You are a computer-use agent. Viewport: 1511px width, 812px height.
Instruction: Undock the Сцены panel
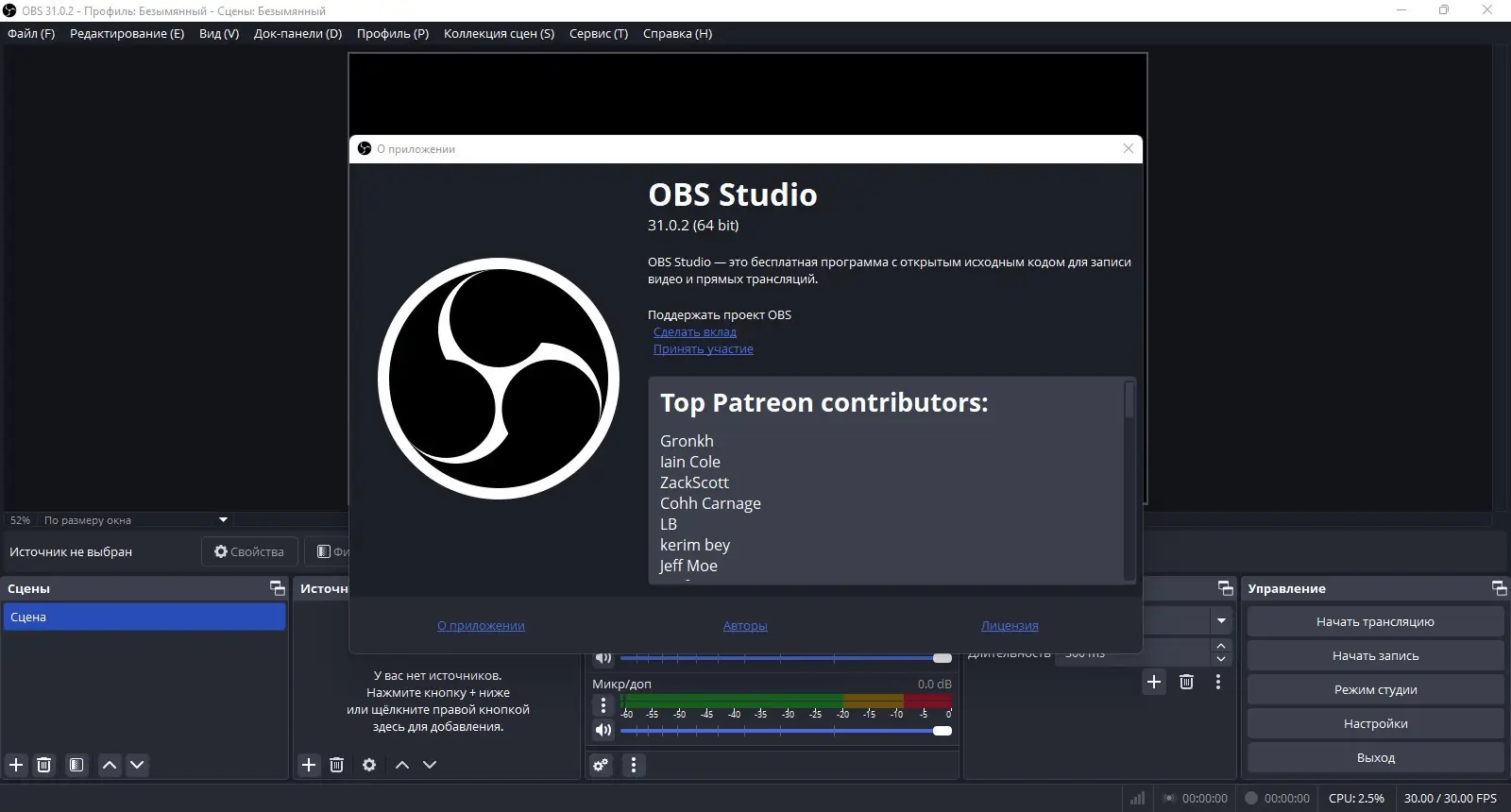coord(278,588)
